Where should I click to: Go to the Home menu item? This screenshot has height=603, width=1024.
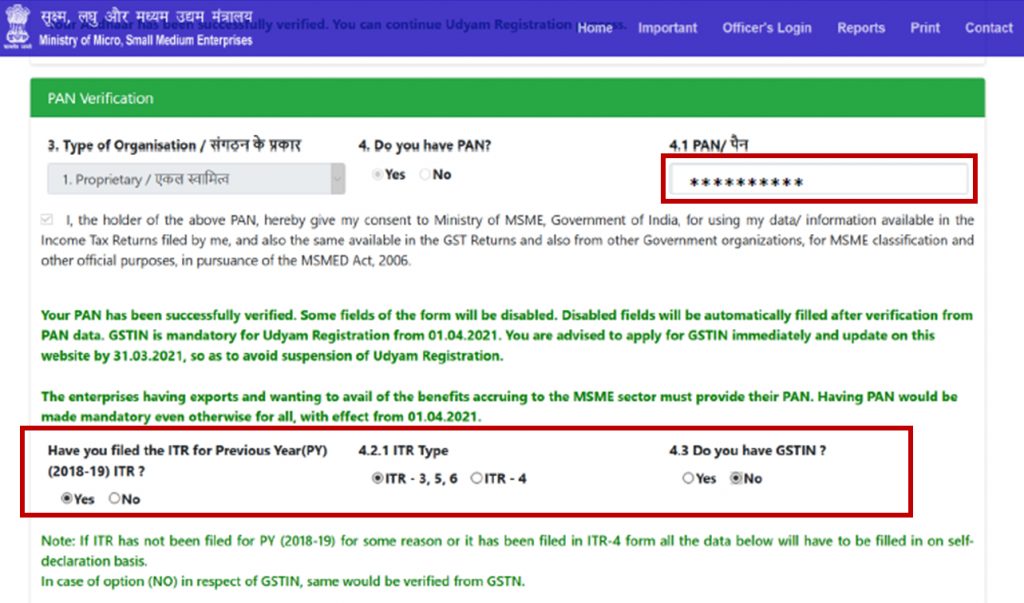click(x=594, y=28)
